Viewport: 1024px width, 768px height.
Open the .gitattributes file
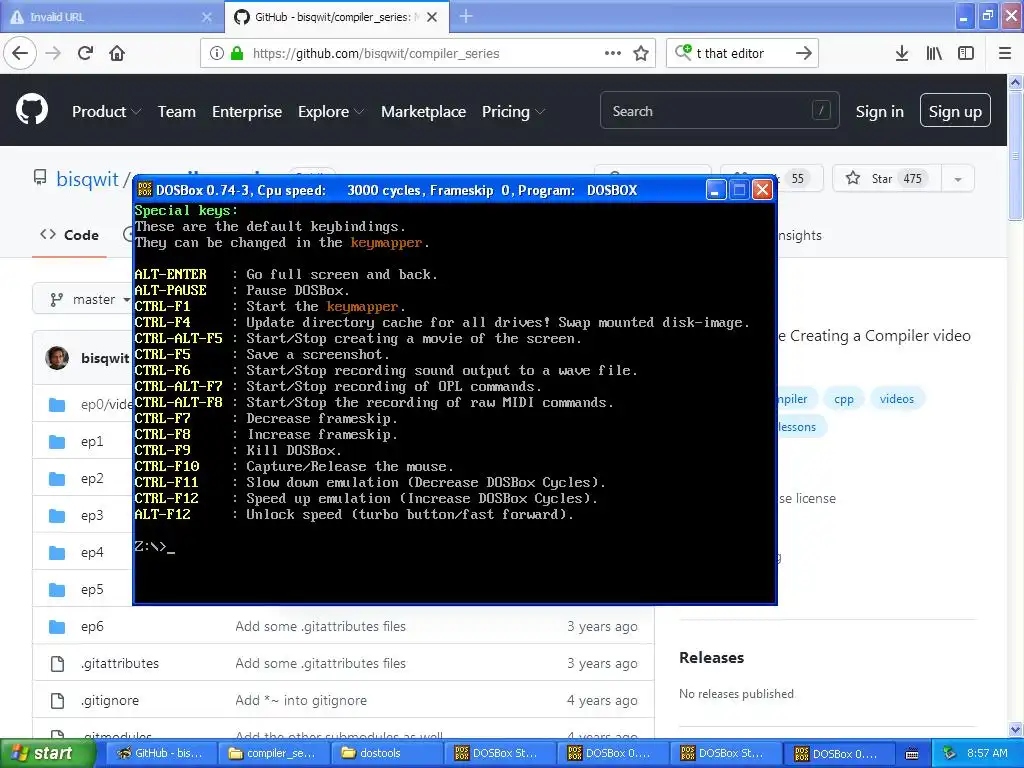pyautogui.click(x=120, y=664)
